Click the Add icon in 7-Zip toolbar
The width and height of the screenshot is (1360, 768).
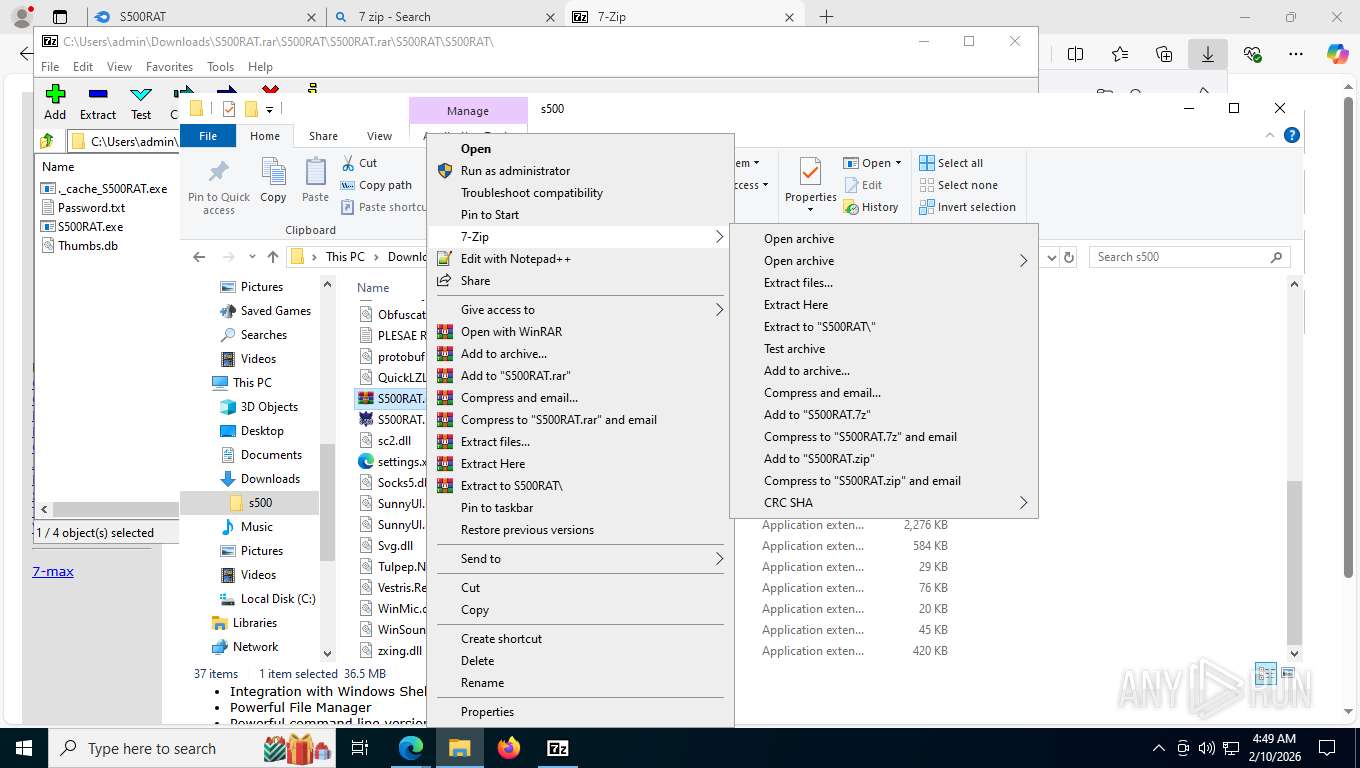point(55,94)
